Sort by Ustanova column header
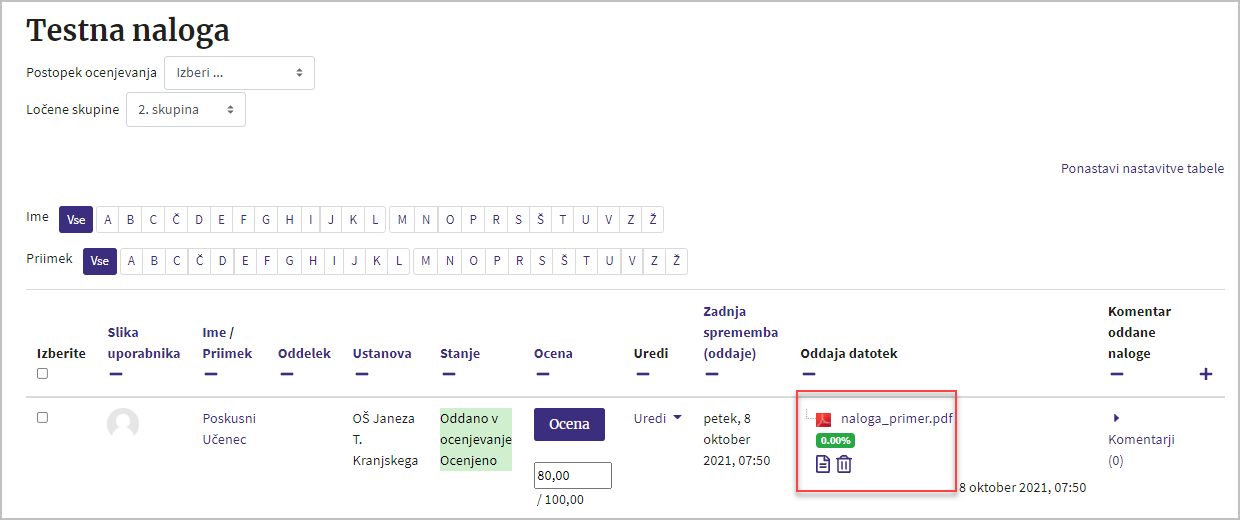1240x520 pixels. (x=382, y=353)
